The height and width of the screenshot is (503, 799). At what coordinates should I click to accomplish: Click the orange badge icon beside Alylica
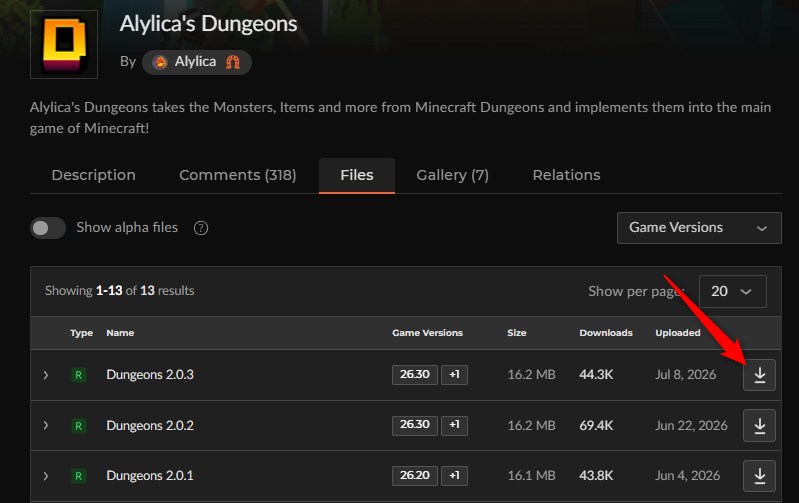[233, 62]
